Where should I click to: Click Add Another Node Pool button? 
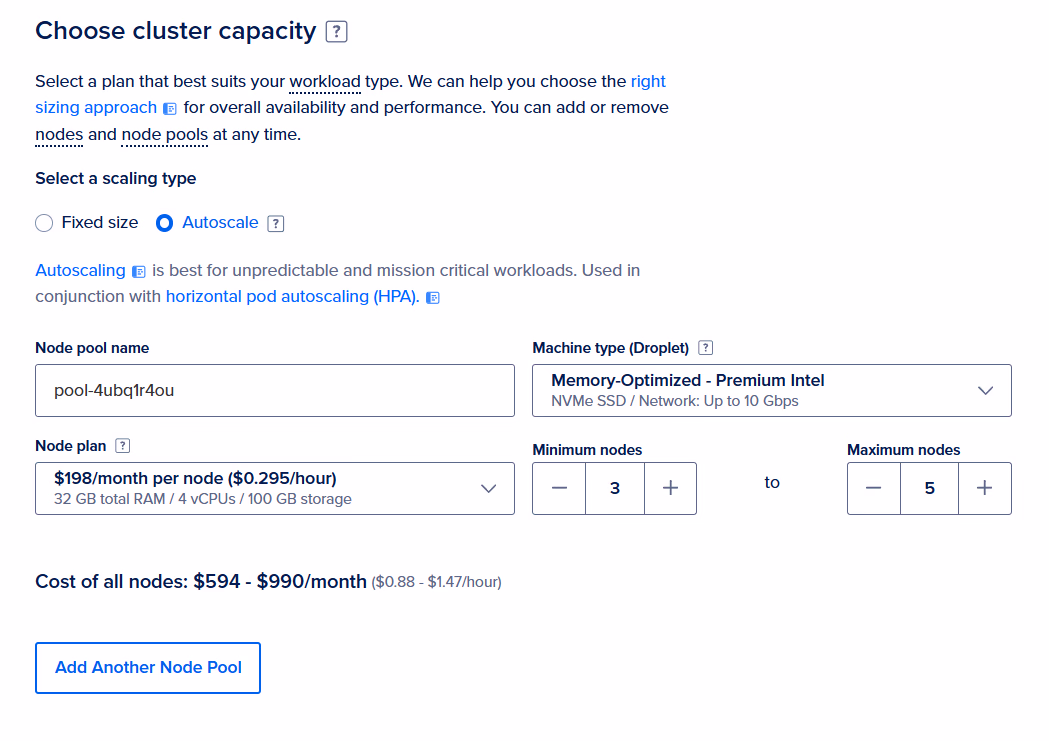click(x=148, y=668)
